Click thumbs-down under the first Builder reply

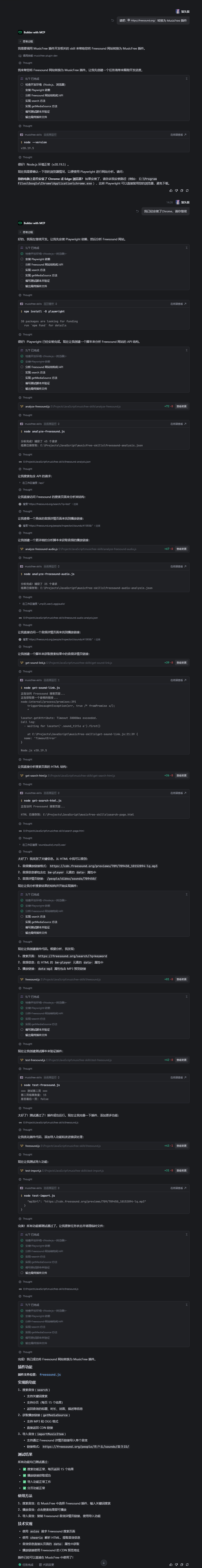tap(176, 191)
